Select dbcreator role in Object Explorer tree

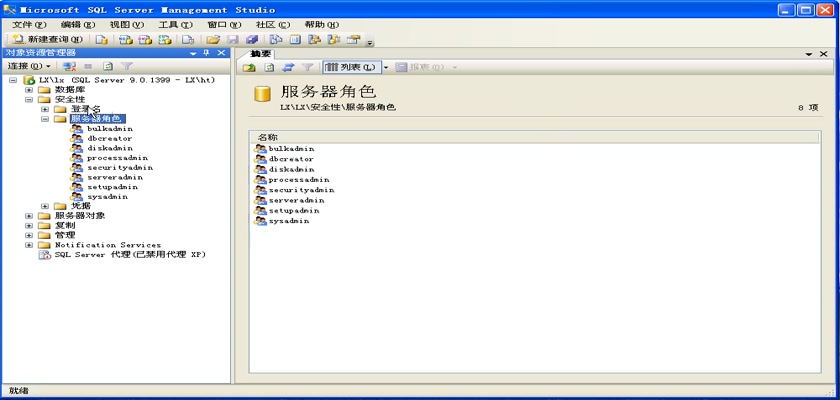click(x=110, y=138)
